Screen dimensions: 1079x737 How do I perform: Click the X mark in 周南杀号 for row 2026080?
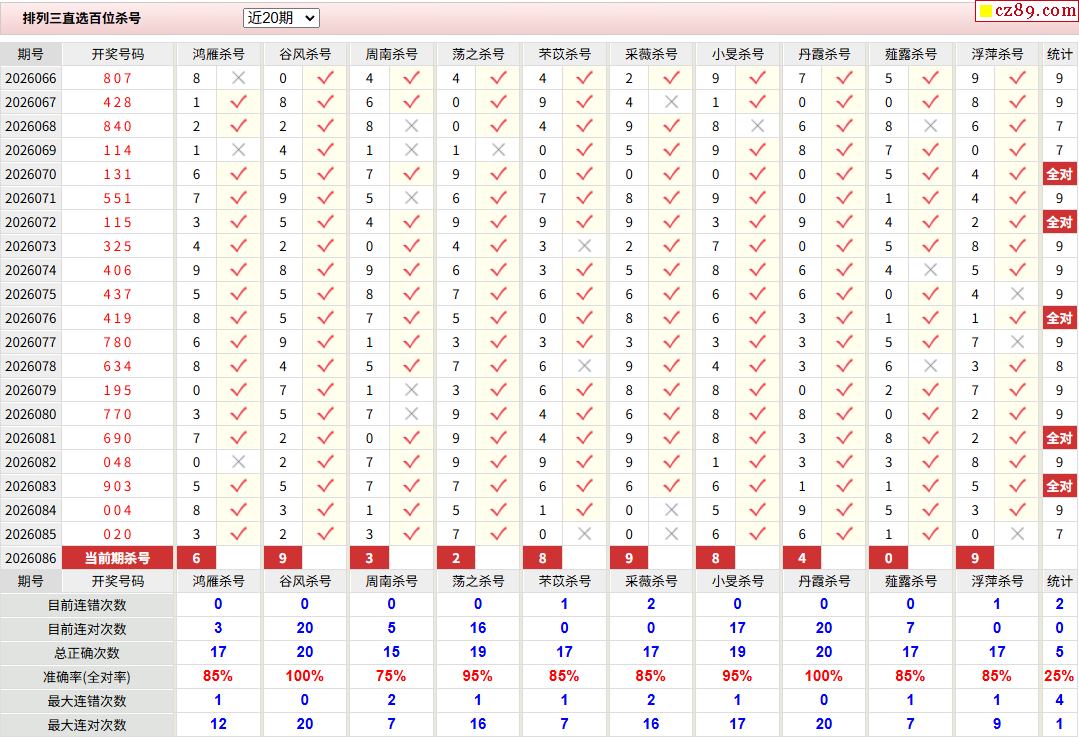click(412, 414)
